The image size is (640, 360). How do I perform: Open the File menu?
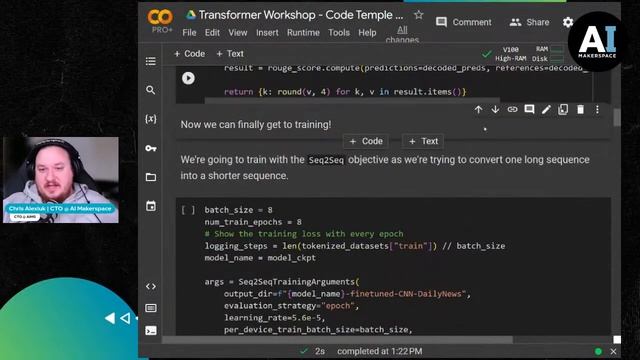pos(189,33)
